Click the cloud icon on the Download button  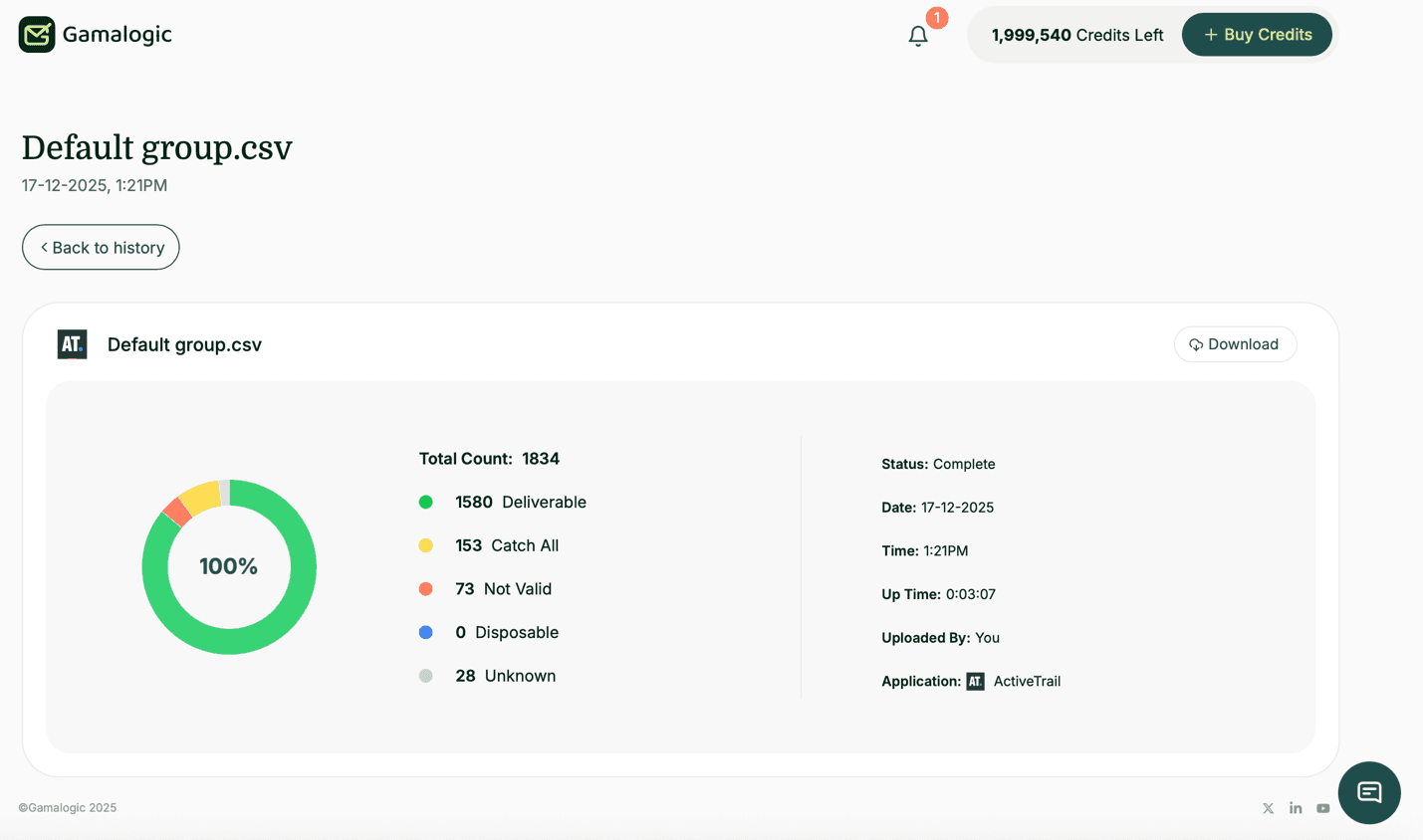pyautogui.click(x=1196, y=344)
